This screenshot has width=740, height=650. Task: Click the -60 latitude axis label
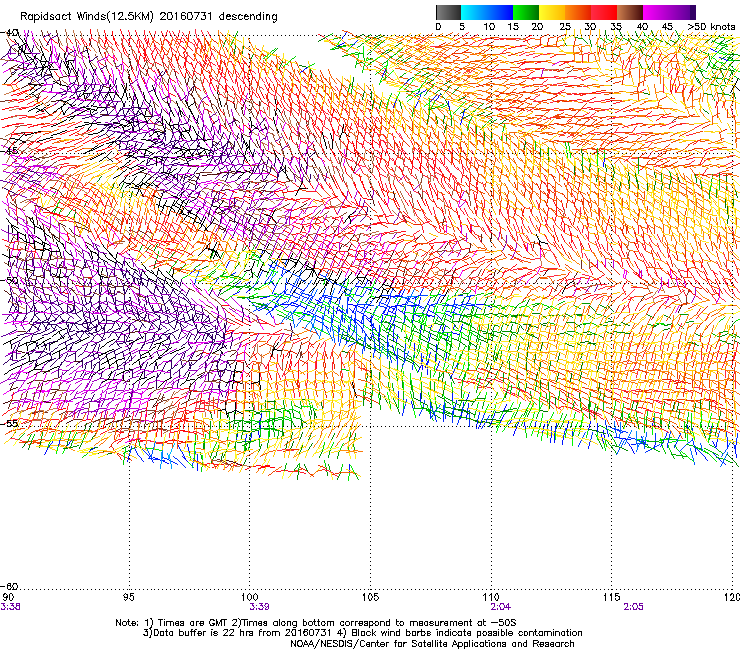9,586
